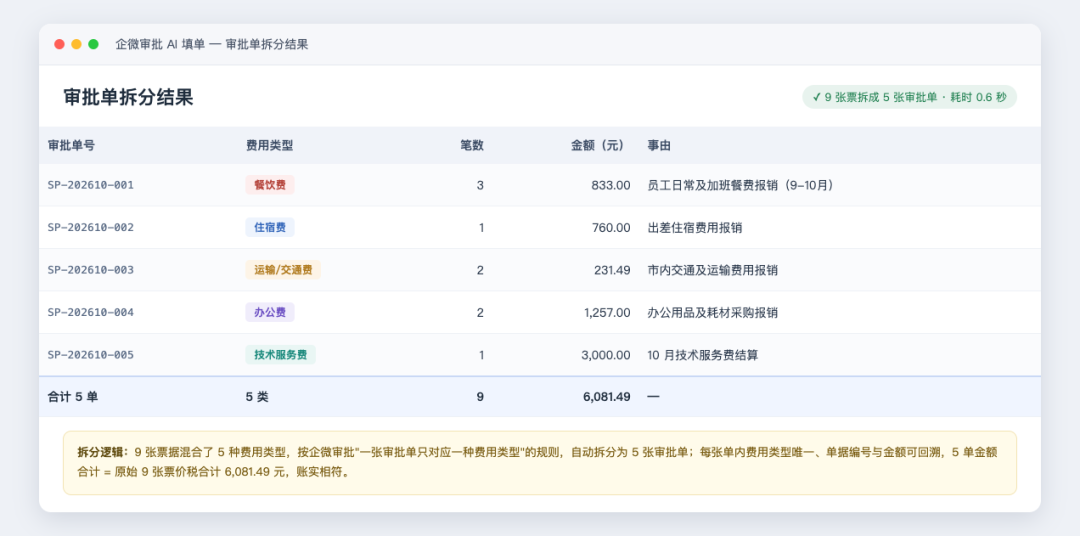Screen dimensions: 1080x536
Task: Click the count 1 in the 技术服务费 row
Action: click(x=481, y=355)
